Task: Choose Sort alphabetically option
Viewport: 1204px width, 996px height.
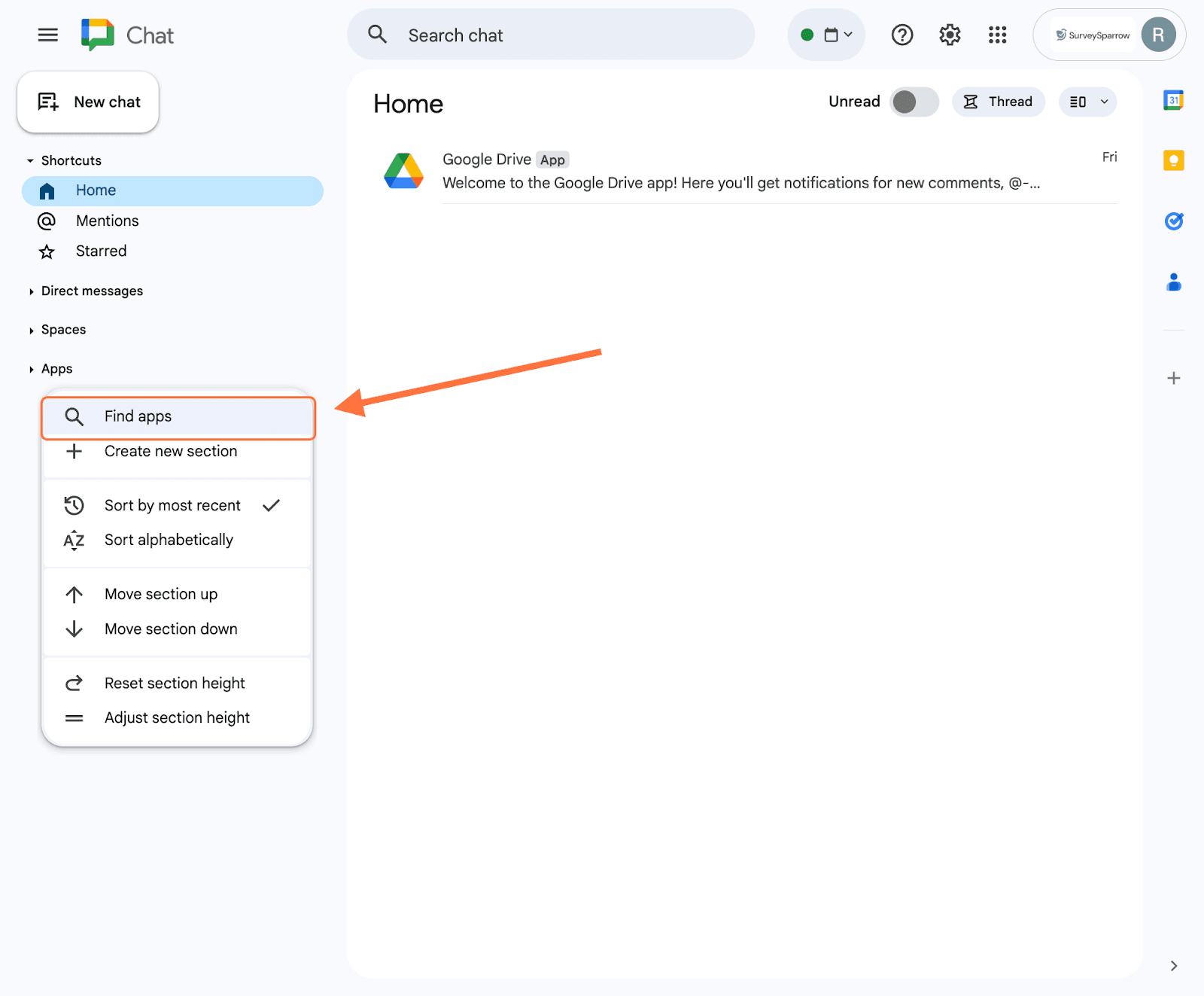Action: point(169,540)
